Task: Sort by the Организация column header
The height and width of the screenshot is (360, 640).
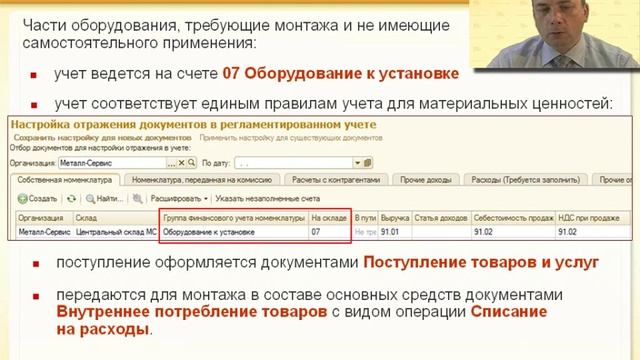Action: (x=44, y=218)
